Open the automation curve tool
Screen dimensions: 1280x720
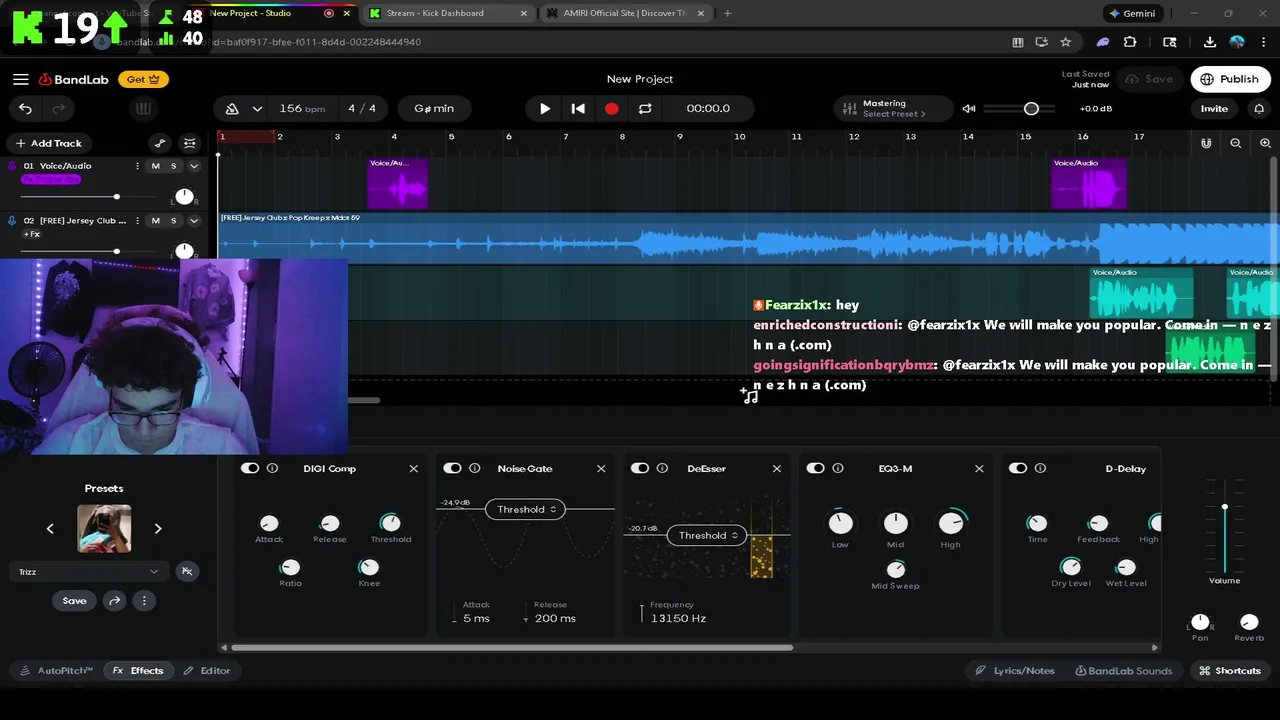[160, 143]
